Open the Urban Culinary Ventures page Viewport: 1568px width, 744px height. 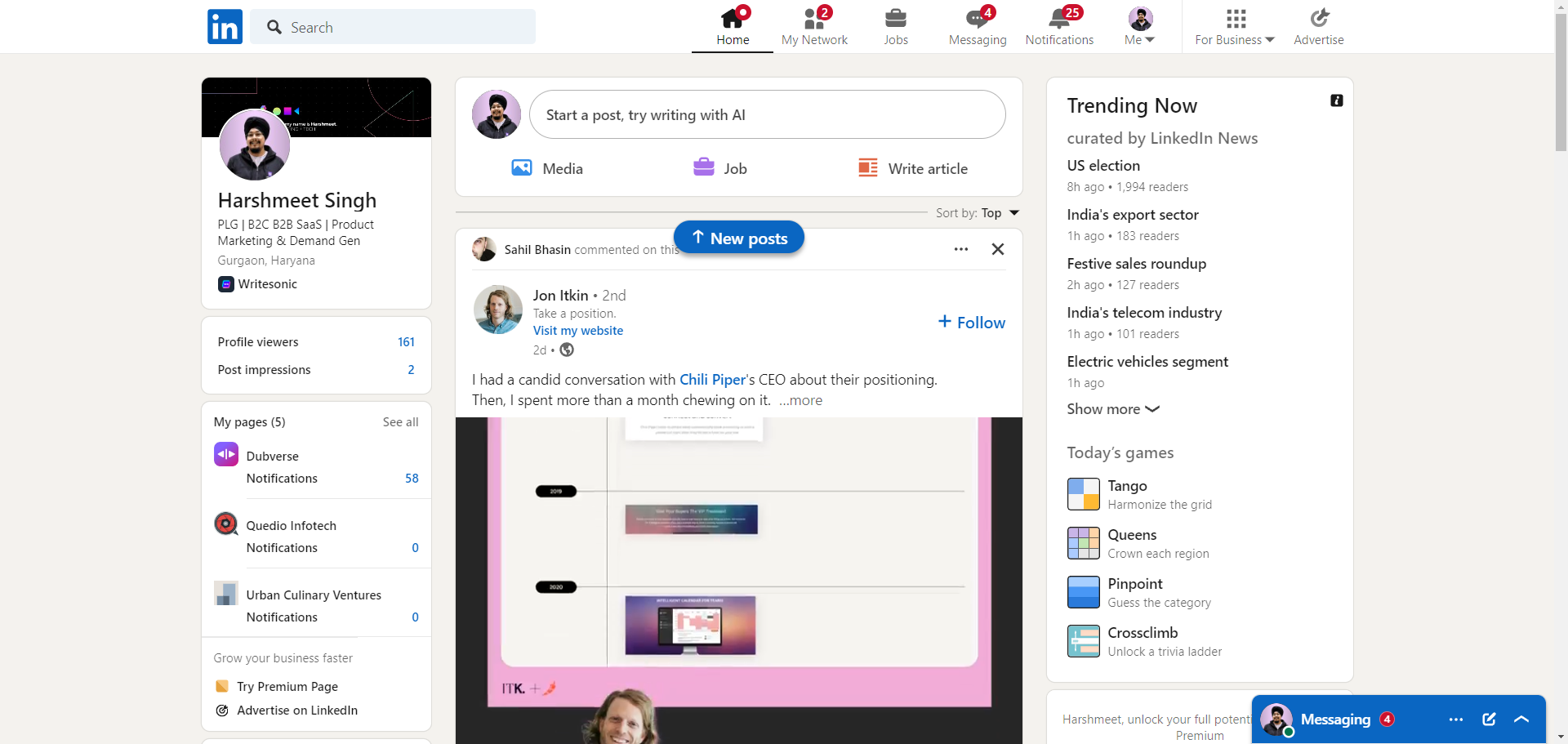[x=314, y=595]
